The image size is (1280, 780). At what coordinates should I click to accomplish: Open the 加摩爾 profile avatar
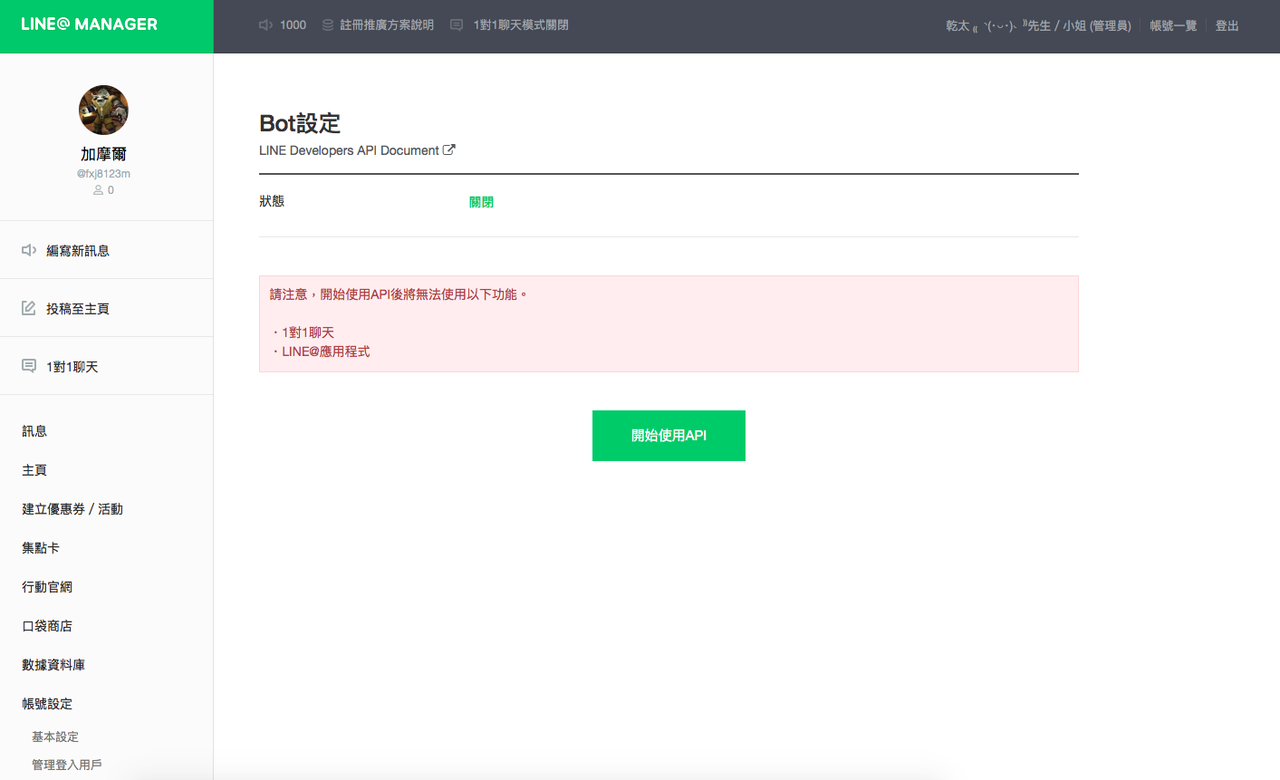click(x=103, y=110)
